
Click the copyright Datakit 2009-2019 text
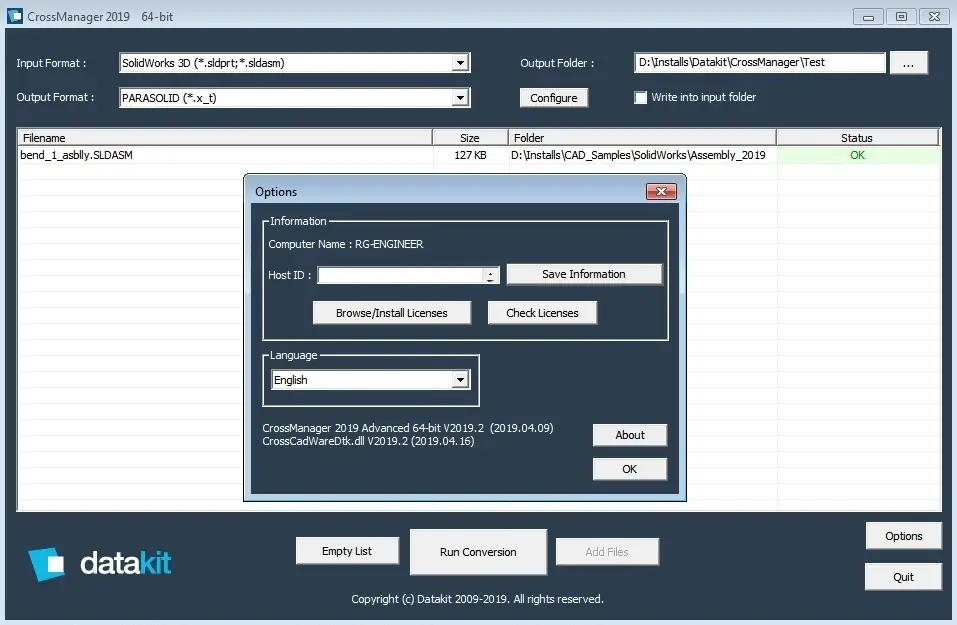477,599
